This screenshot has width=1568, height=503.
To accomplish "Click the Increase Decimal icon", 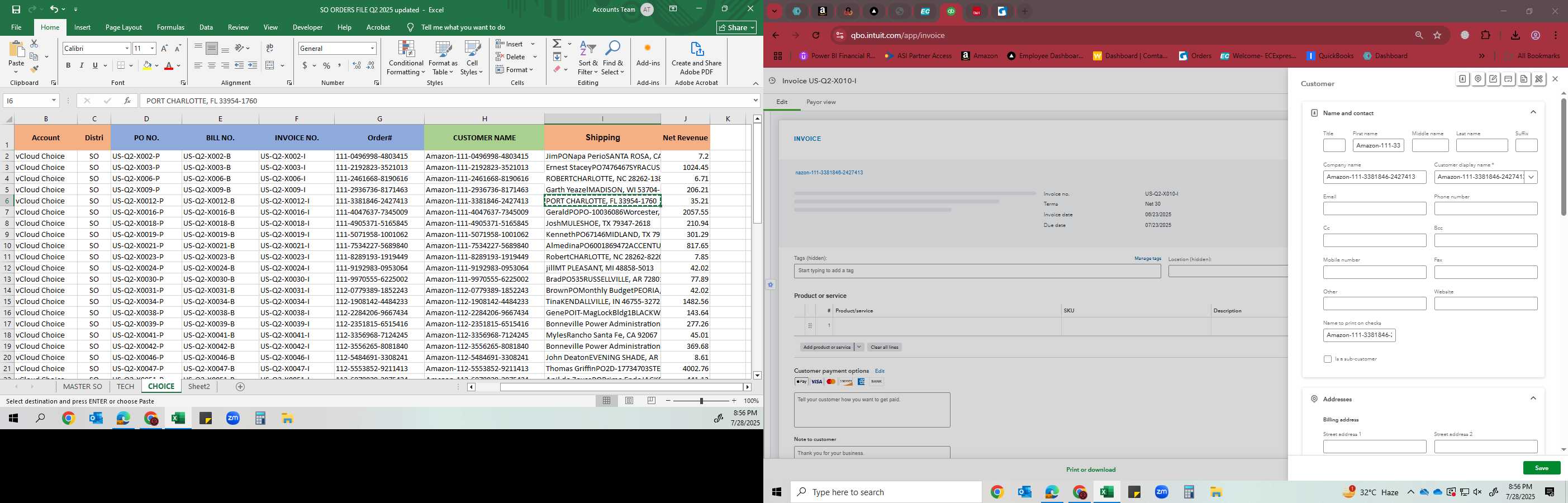I will click(357, 65).
